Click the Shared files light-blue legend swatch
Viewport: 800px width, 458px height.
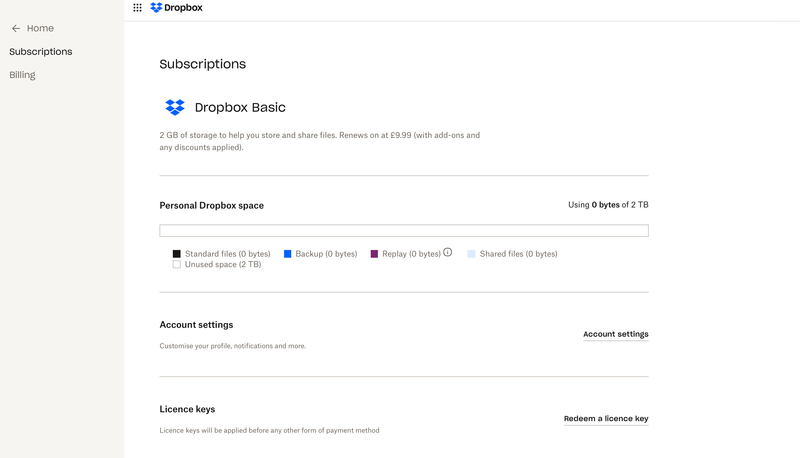click(x=472, y=254)
